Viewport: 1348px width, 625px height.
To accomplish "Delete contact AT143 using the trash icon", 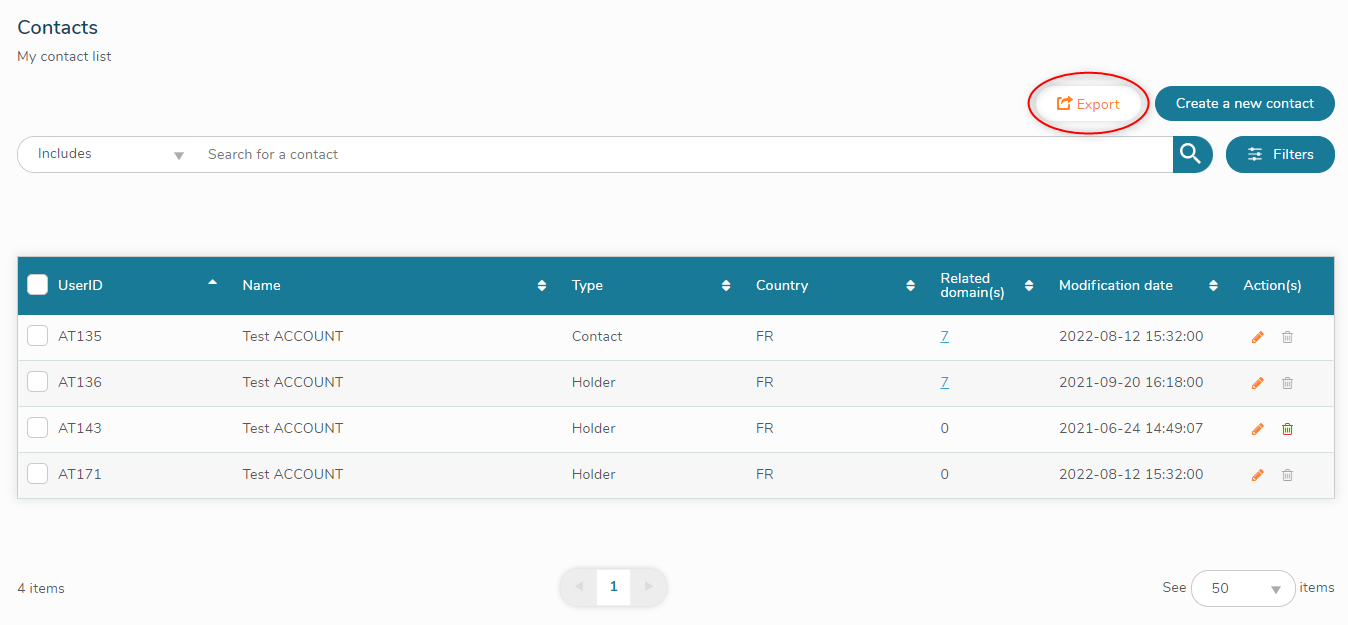I will point(1287,429).
